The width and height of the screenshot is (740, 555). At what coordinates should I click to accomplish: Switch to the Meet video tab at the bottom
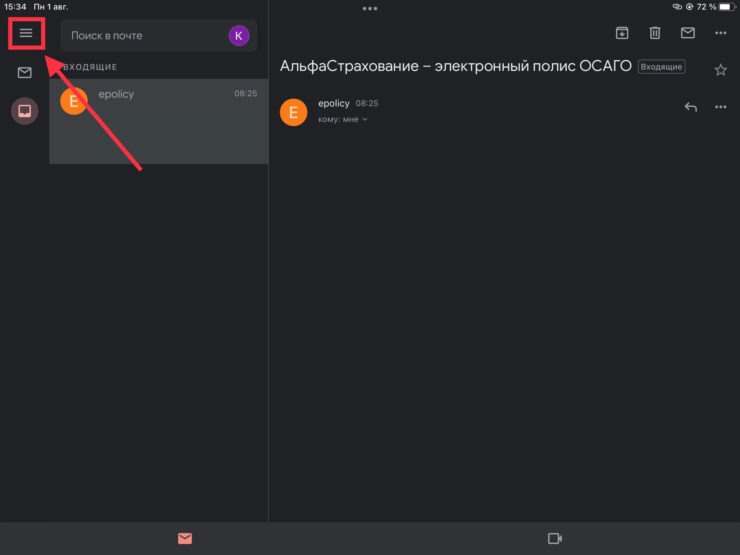(555, 539)
